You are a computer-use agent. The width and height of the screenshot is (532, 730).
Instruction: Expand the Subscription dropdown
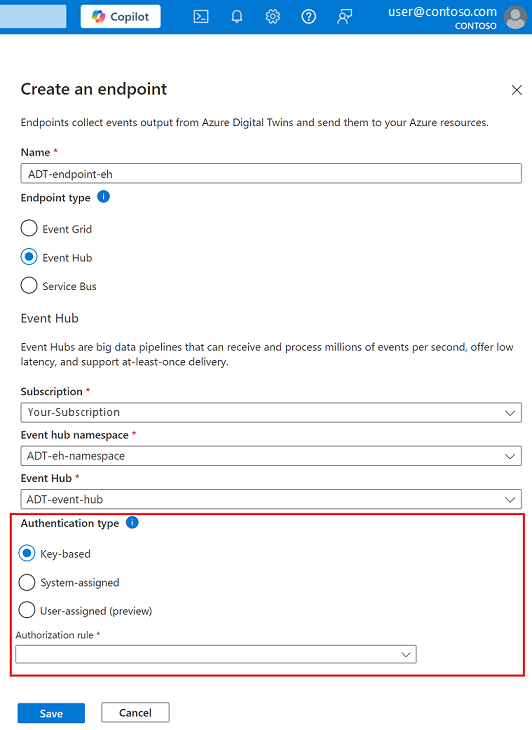point(271,412)
